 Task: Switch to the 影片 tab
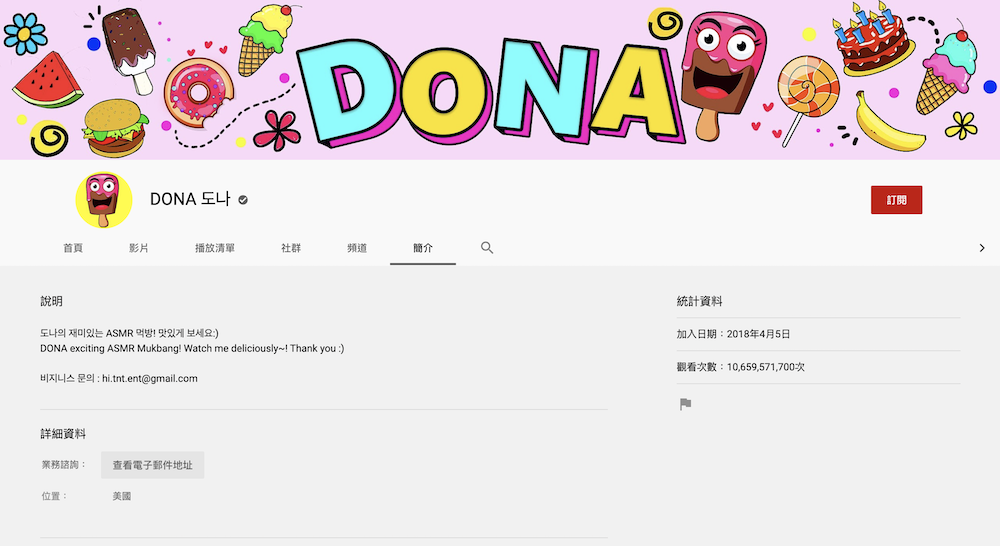[138, 247]
